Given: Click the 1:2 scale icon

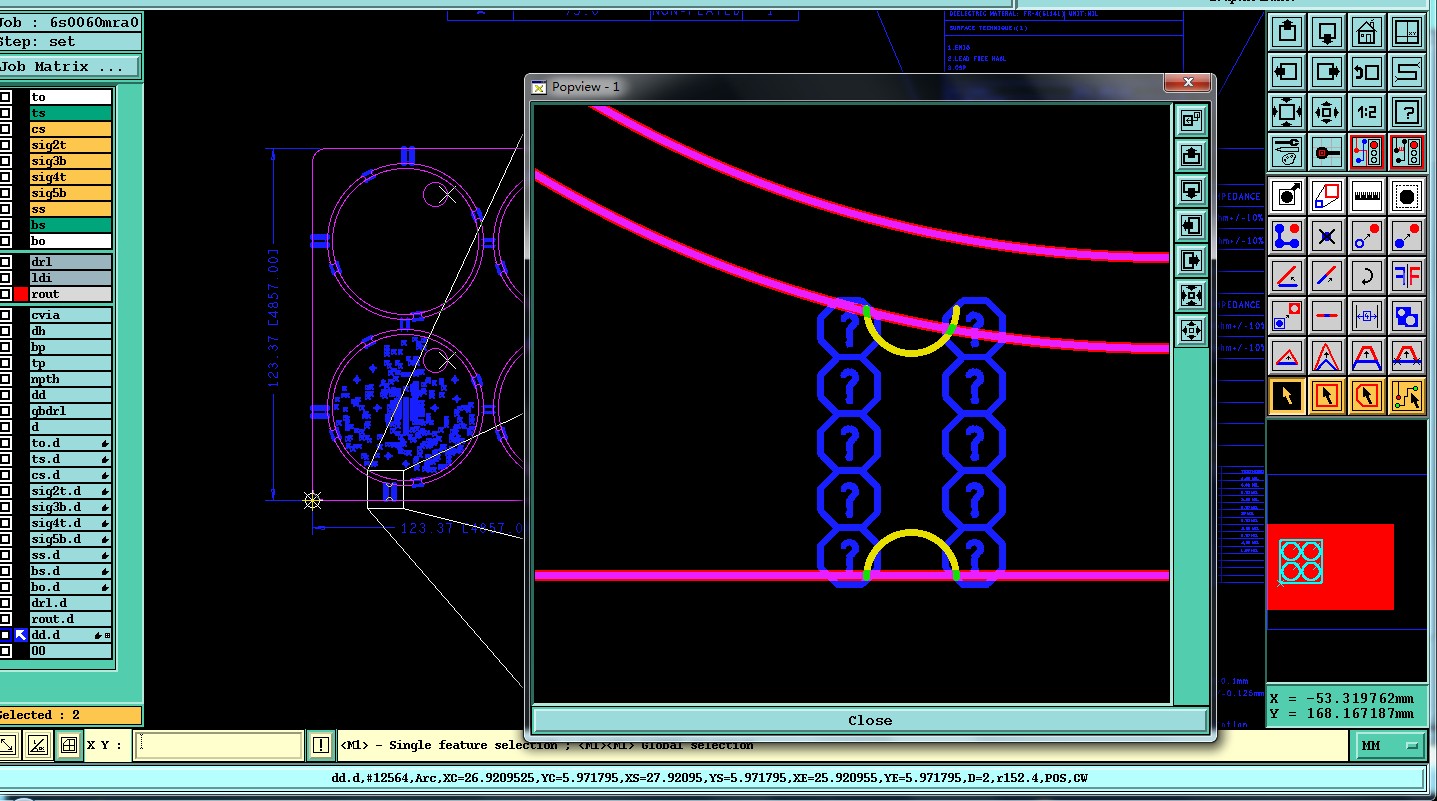Looking at the screenshot, I should (x=1367, y=112).
